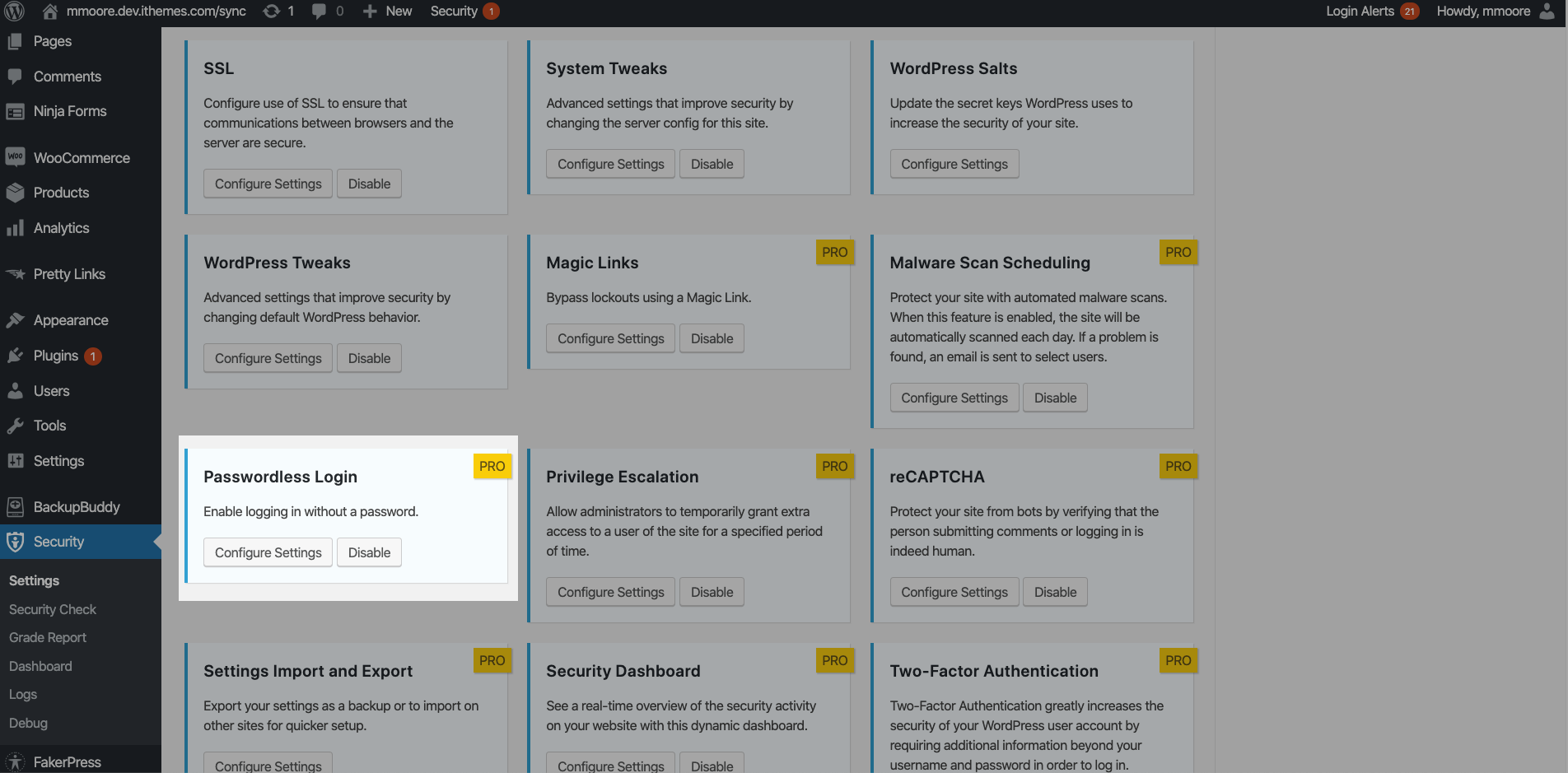Click the Products box icon
The width and height of the screenshot is (1568, 773).
tap(15, 193)
